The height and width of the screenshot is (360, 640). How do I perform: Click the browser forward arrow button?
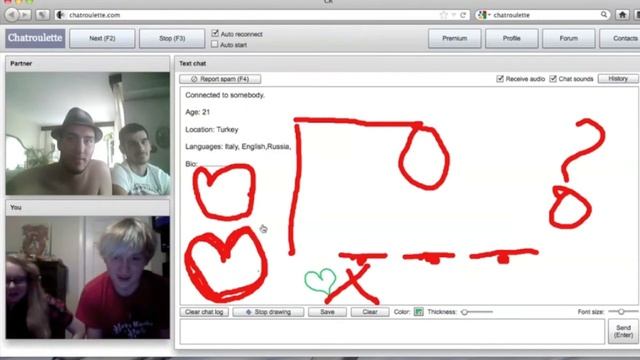pyautogui.click(x=24, y=15)
